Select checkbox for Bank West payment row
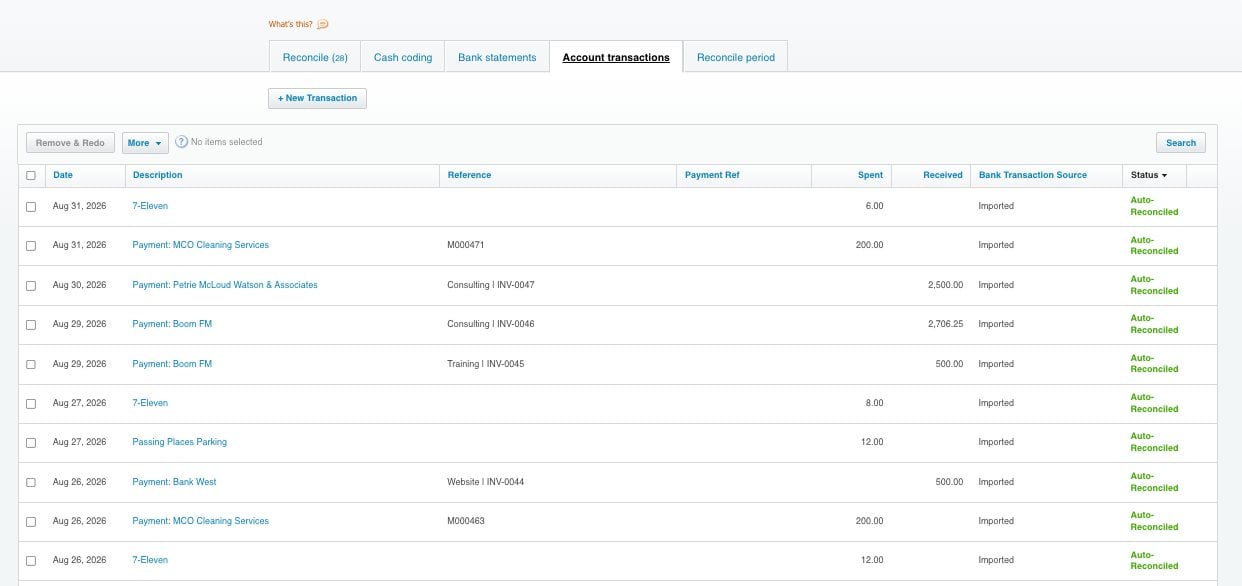Screen dimensions: 1242x586 [x=31, y=482]
